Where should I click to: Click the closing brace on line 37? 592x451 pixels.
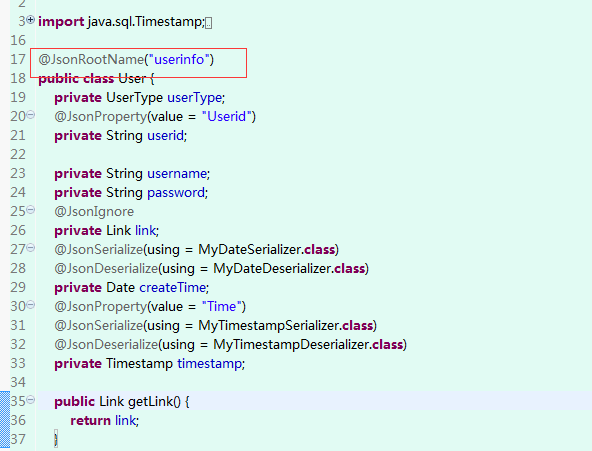point(56,439)
